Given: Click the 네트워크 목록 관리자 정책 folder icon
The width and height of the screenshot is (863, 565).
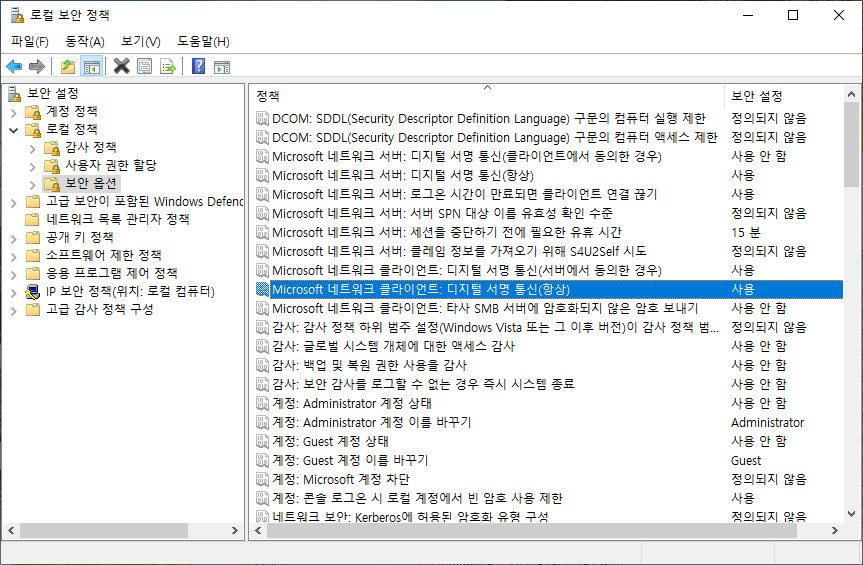Looking at the screenshot, I should pyautogui.click(x=33, y=220).
